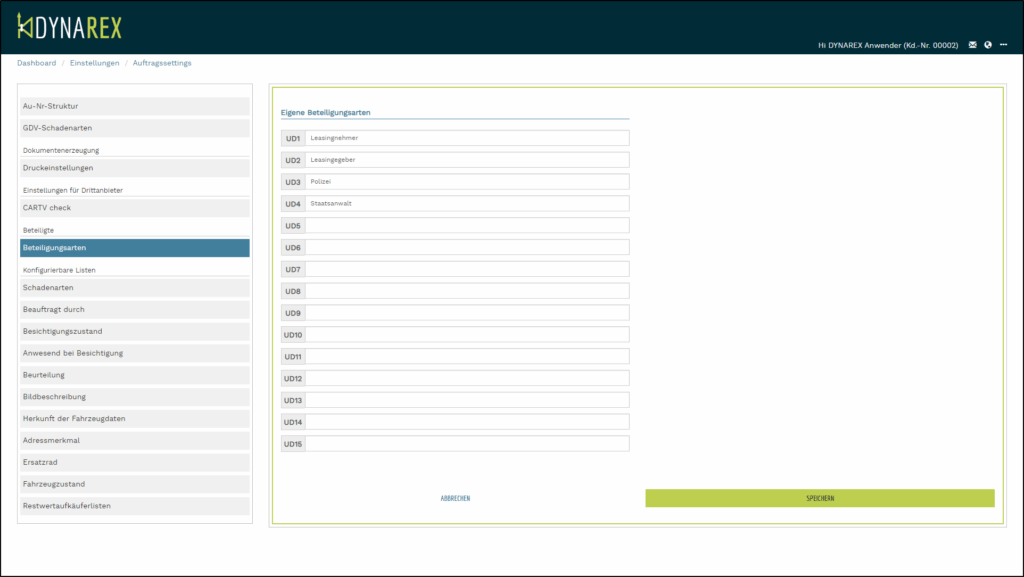Select Au-Nr-Struktur in the sidebar

coord(135,106)
